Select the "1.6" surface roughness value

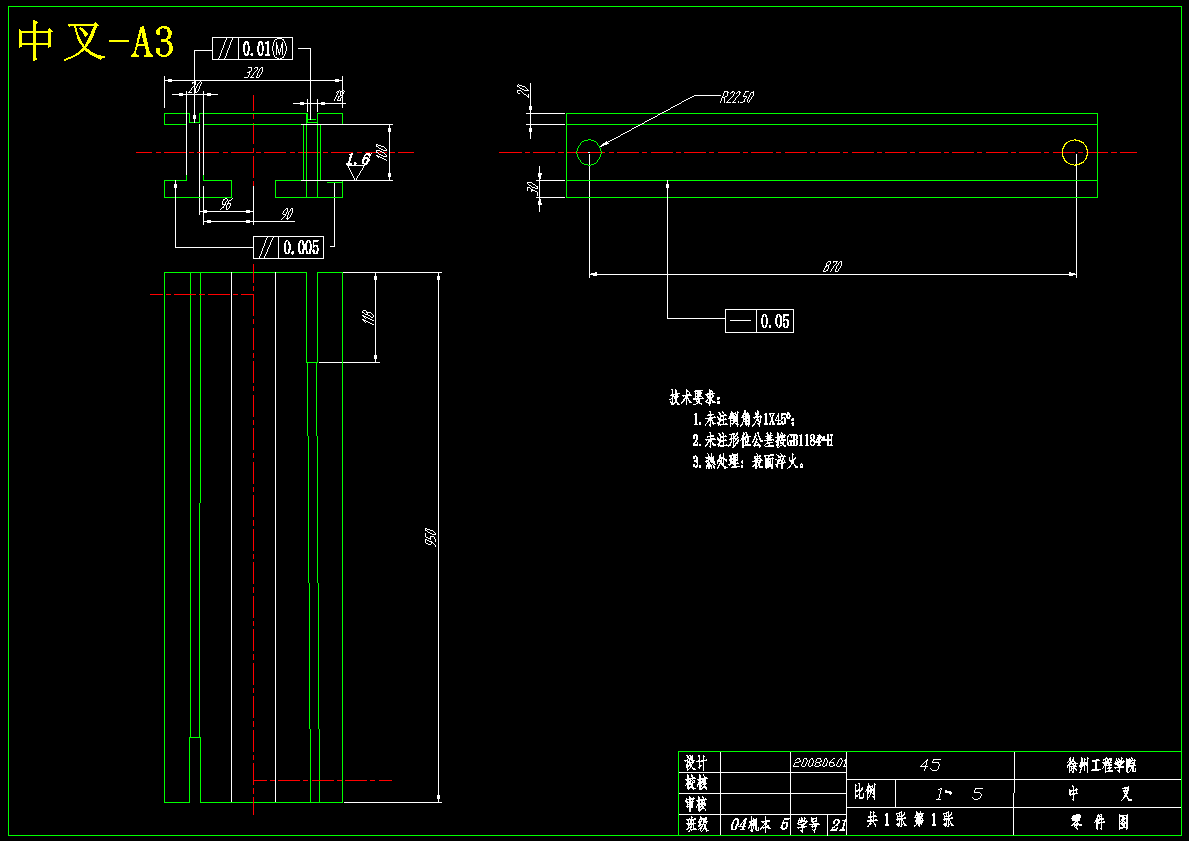pos(358,159)
